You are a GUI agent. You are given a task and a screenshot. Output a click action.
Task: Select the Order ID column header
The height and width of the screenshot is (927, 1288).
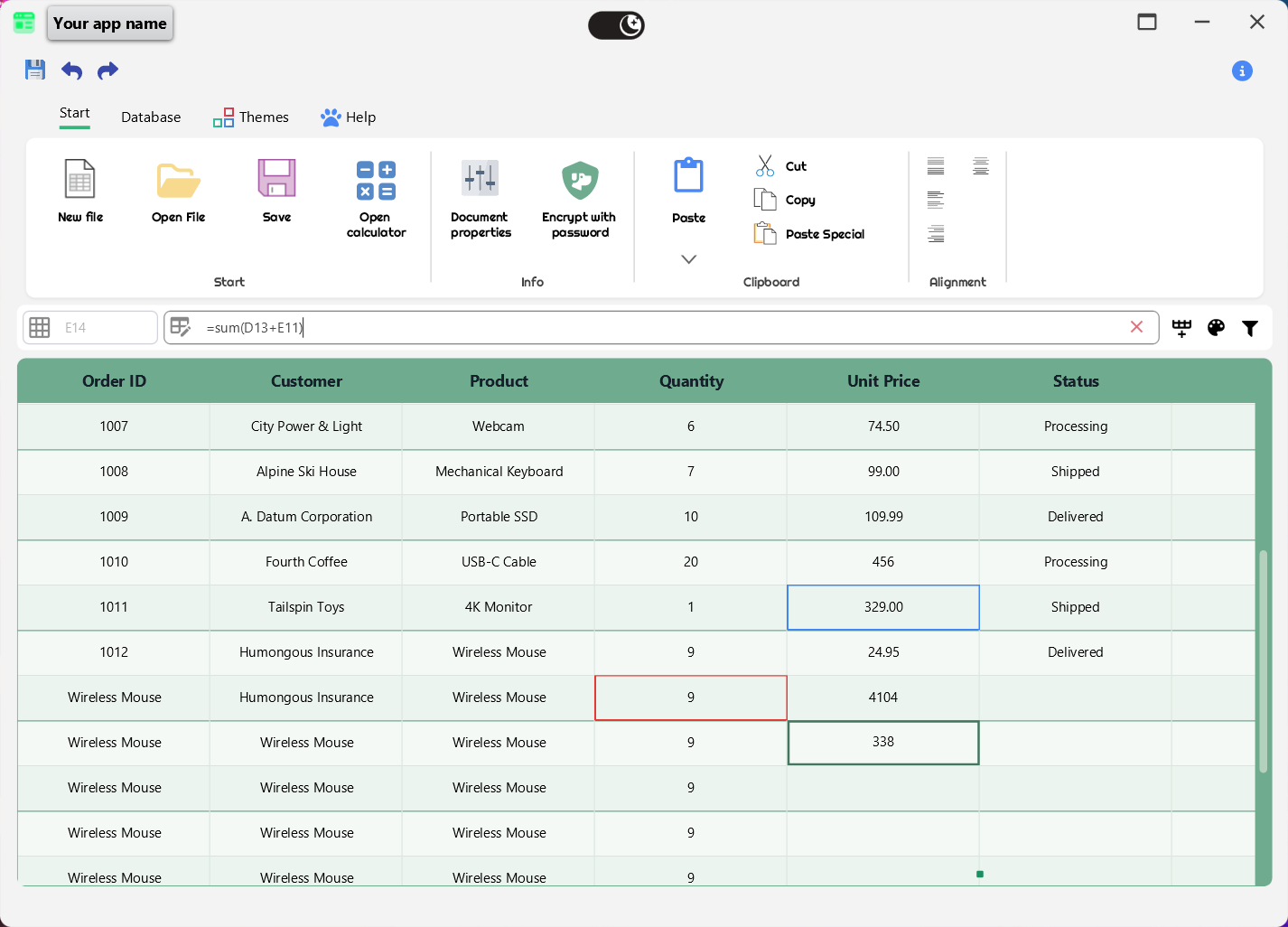coord(114,381)
